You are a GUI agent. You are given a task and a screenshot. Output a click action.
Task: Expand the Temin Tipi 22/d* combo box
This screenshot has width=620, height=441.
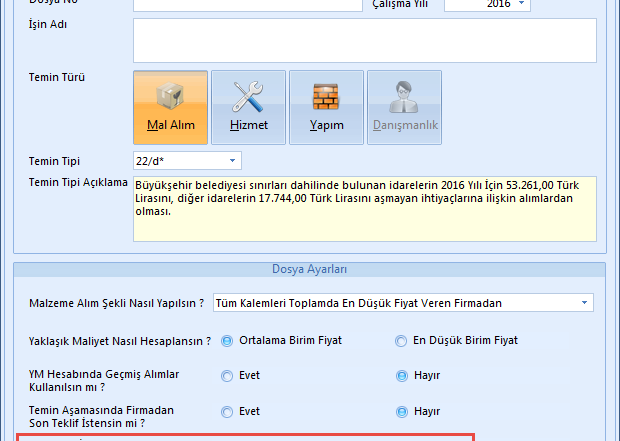pyautogui.click(x=233, y=160)
